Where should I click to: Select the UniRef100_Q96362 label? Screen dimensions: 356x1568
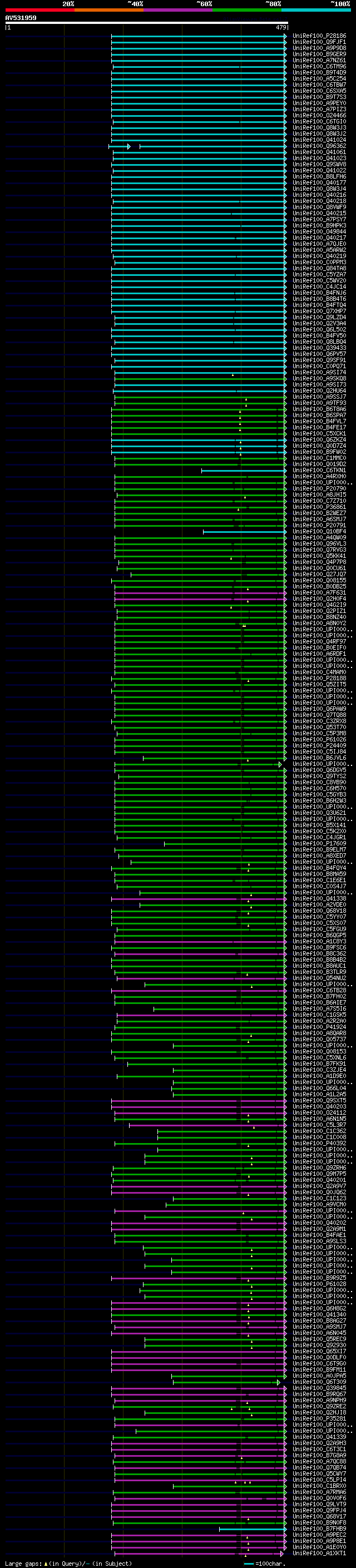point(319,146)
